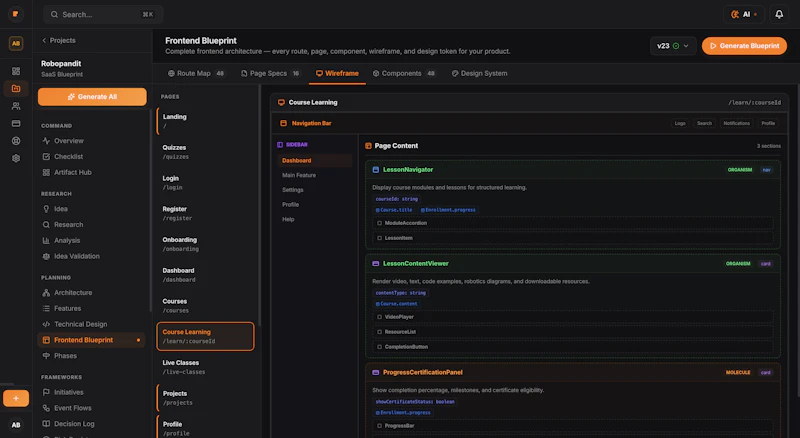Open the projects folder icon in icon rail
The height and width of the screenshot is (438, 800).
[x=16, y=88]
